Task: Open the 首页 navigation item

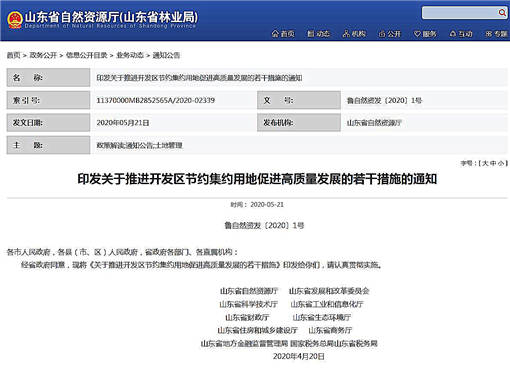Action: (283, 34)
